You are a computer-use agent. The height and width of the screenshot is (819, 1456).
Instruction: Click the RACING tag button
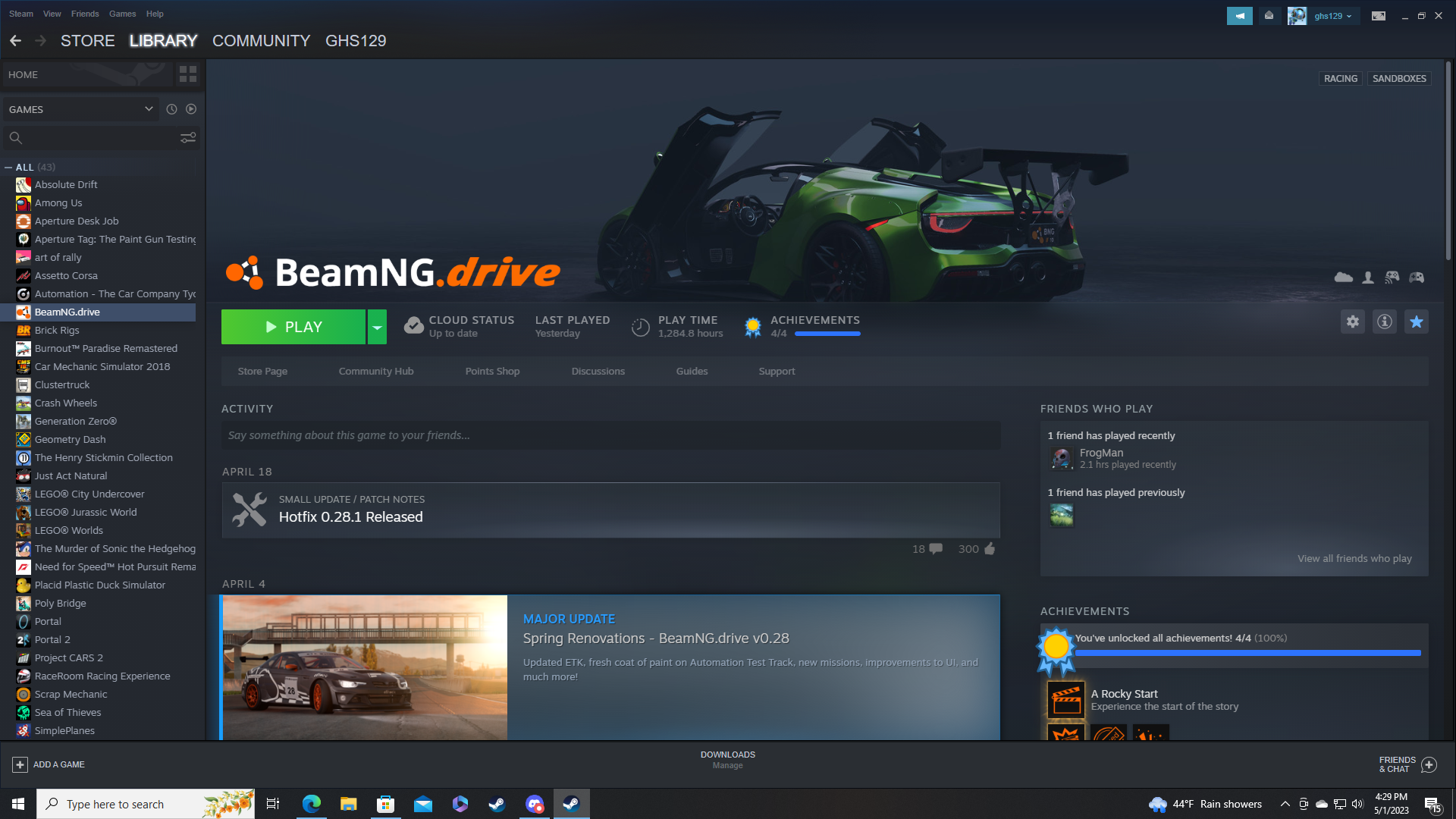coord(1341,78)
